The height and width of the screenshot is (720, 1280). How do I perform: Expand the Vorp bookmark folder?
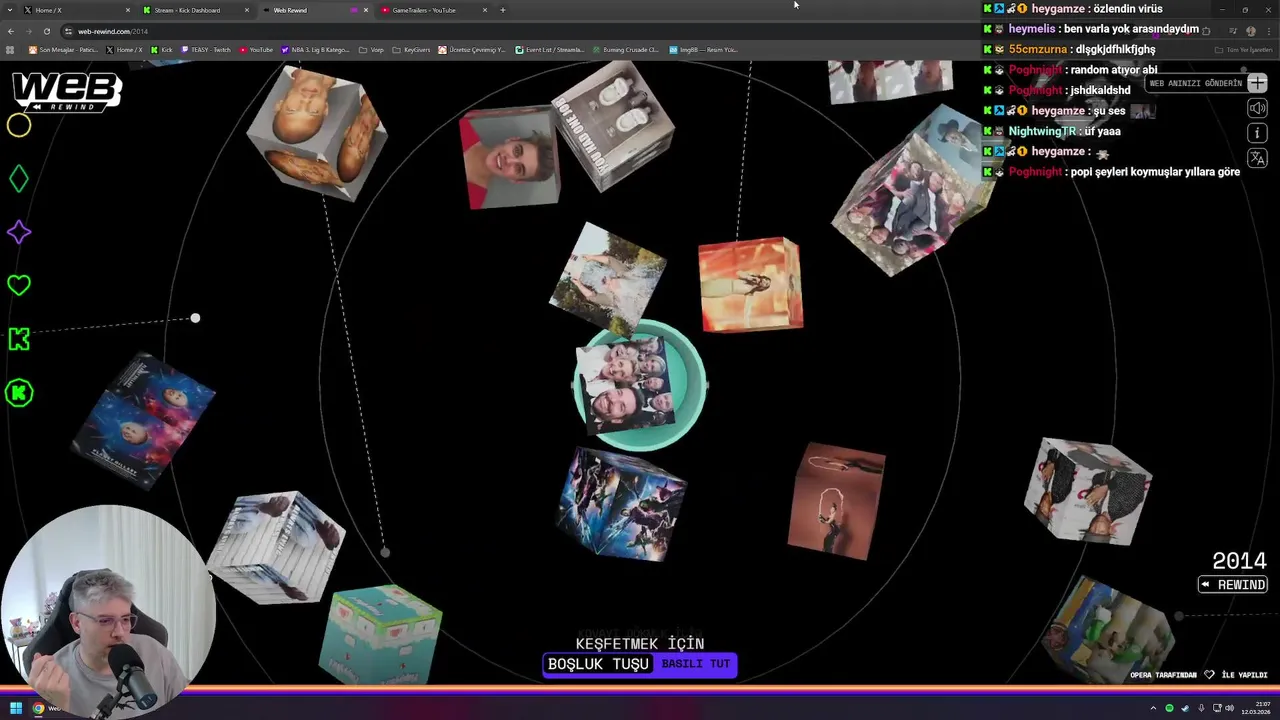tap(371, 49)
